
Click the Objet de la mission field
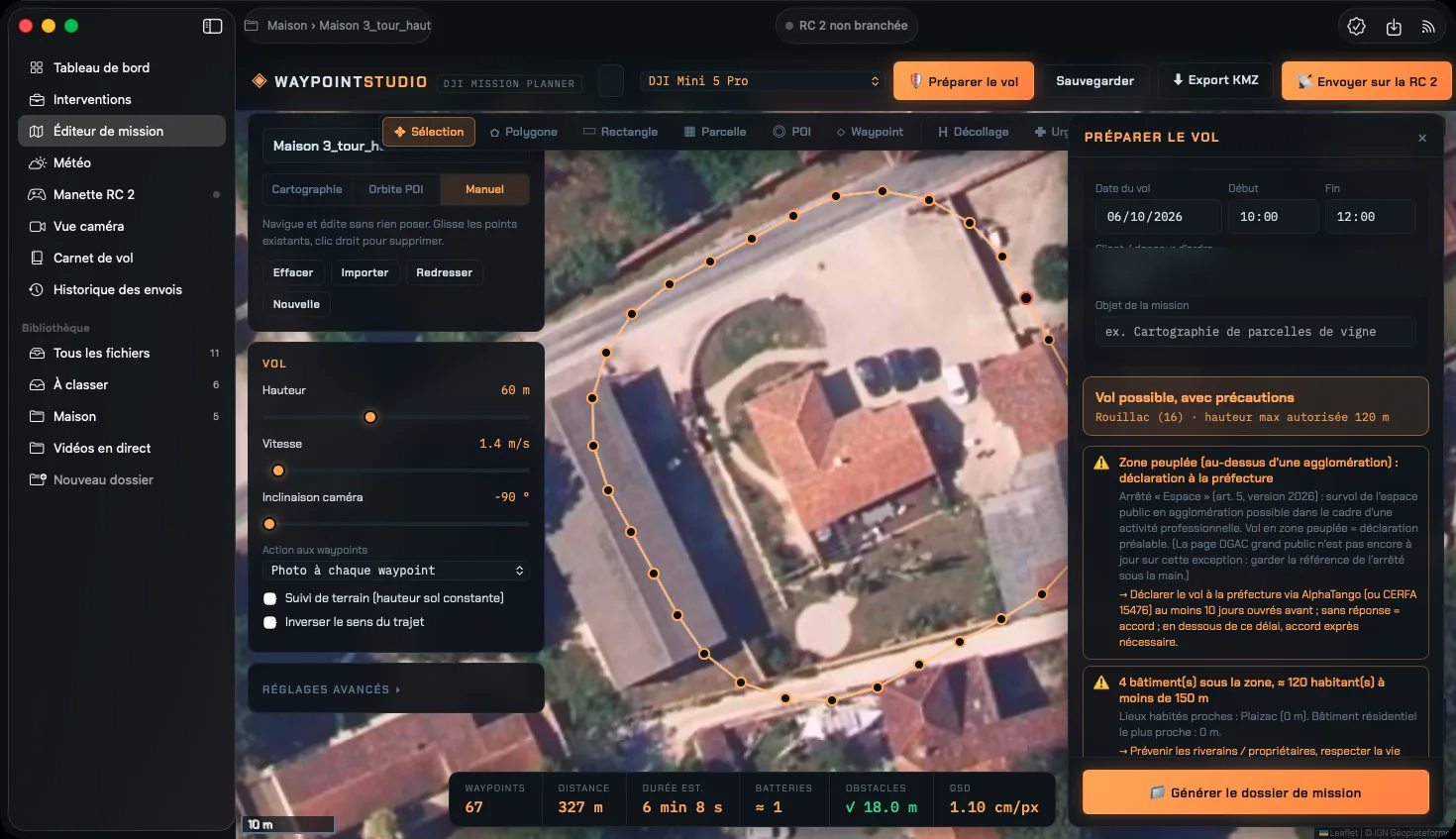(1255, 332)
